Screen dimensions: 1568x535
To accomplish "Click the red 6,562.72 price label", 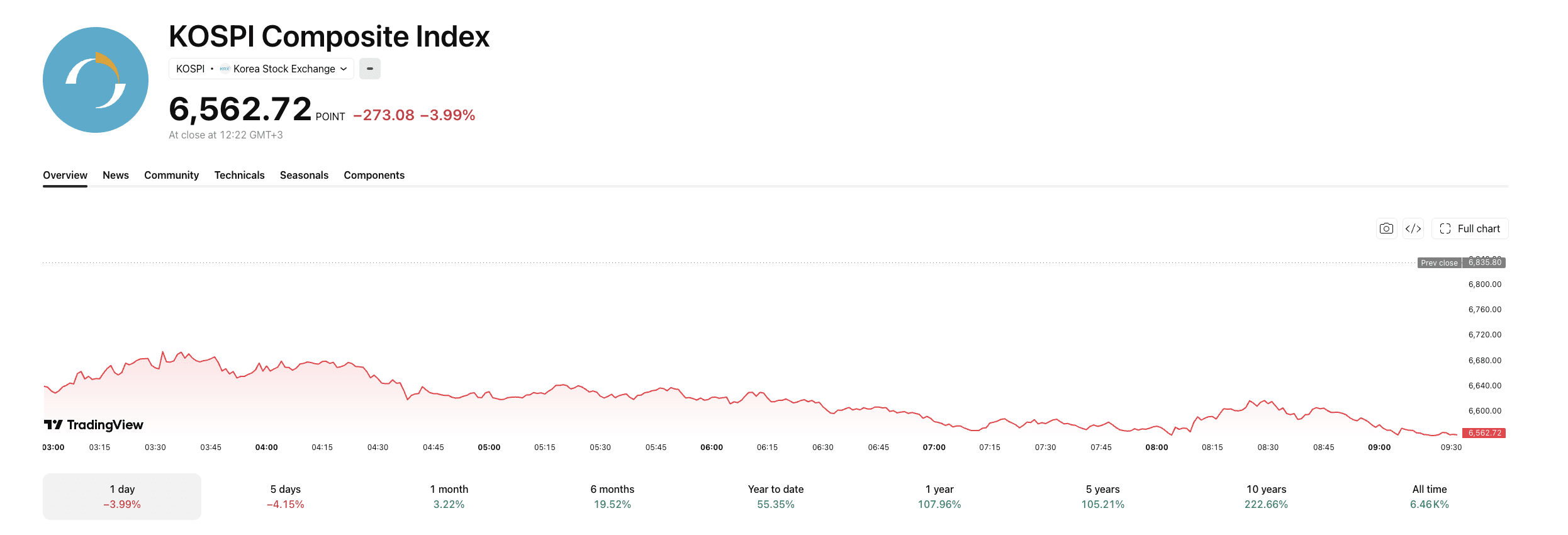I will (x=1484, y=433).
